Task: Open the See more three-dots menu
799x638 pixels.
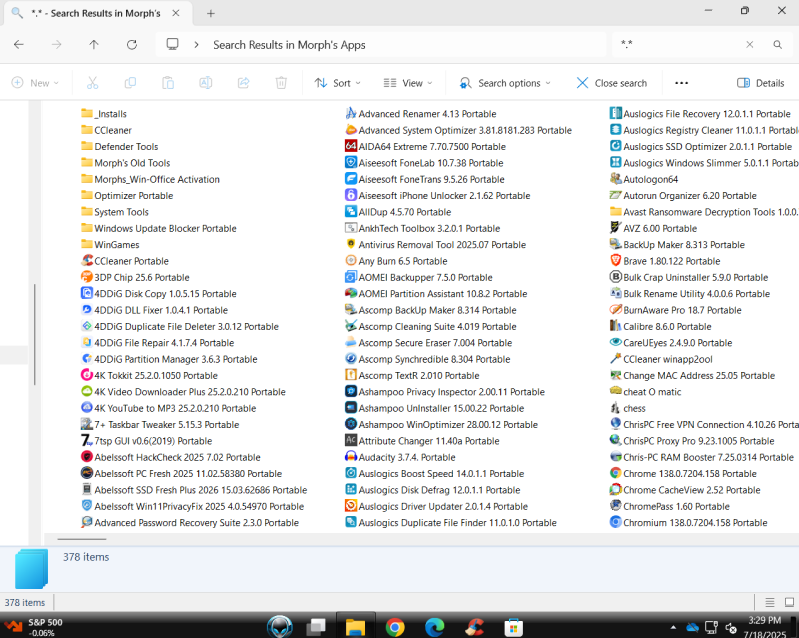Action: tap(681, 83)
